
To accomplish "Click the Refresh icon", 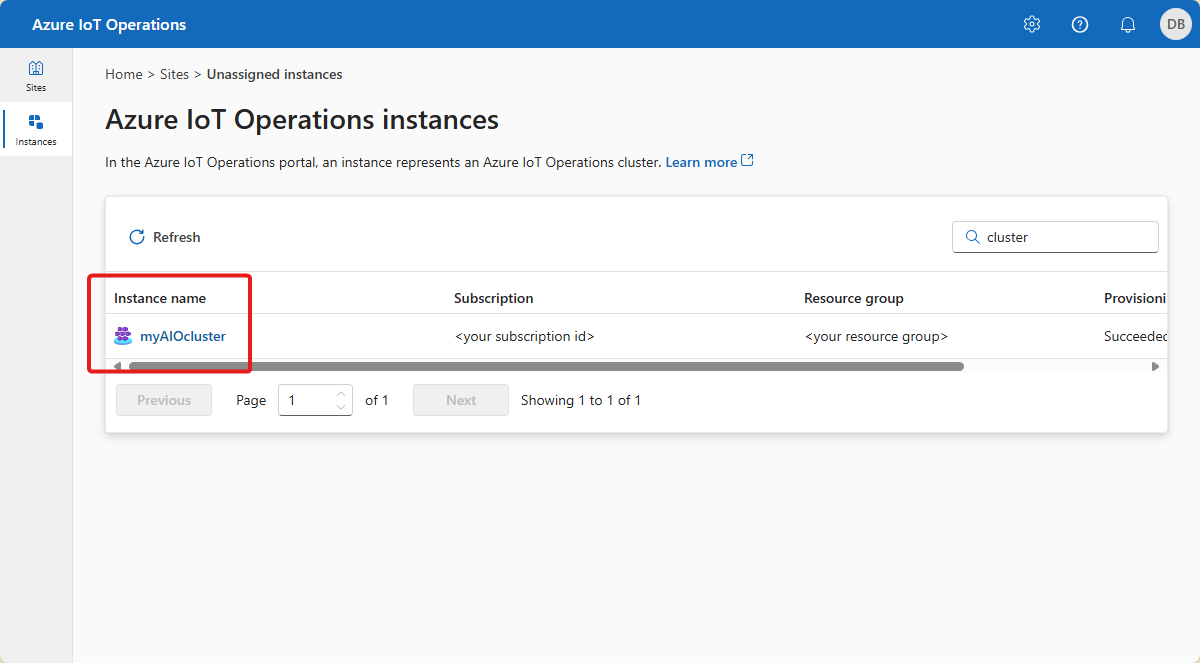I will click(137, 236).
